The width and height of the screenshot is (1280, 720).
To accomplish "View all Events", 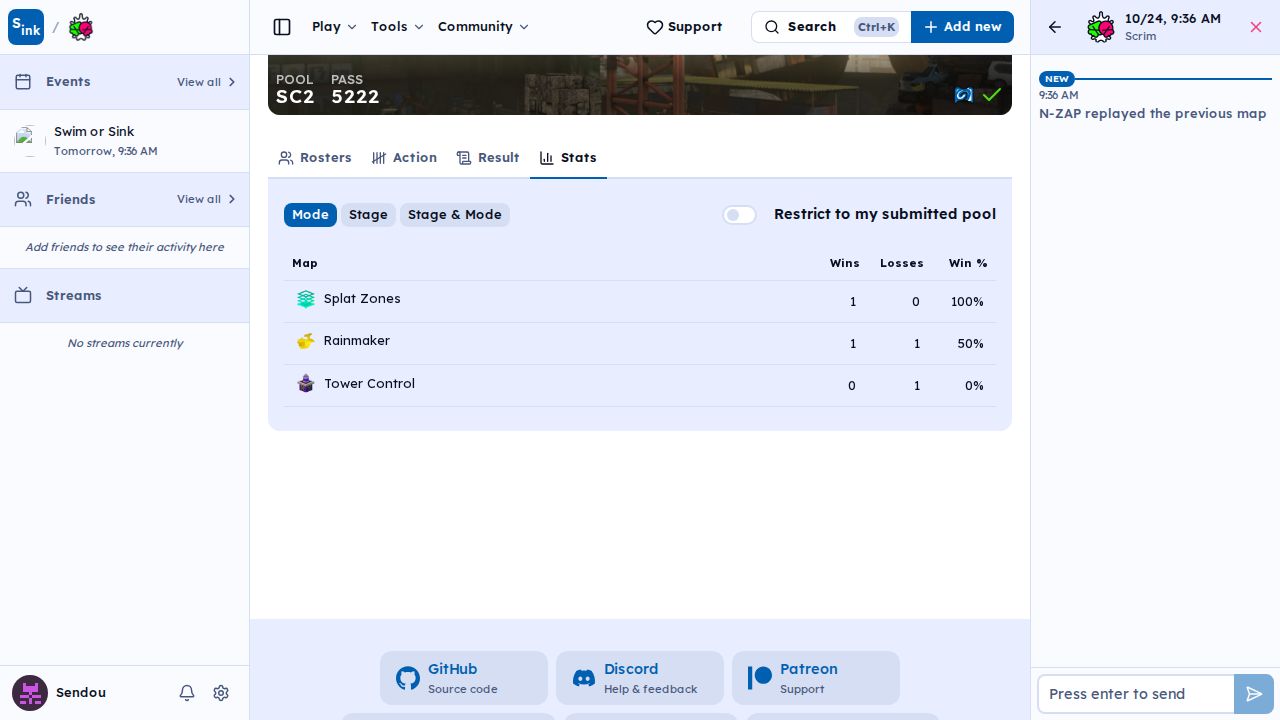I will pyautogui.click(x=206, y=82).
